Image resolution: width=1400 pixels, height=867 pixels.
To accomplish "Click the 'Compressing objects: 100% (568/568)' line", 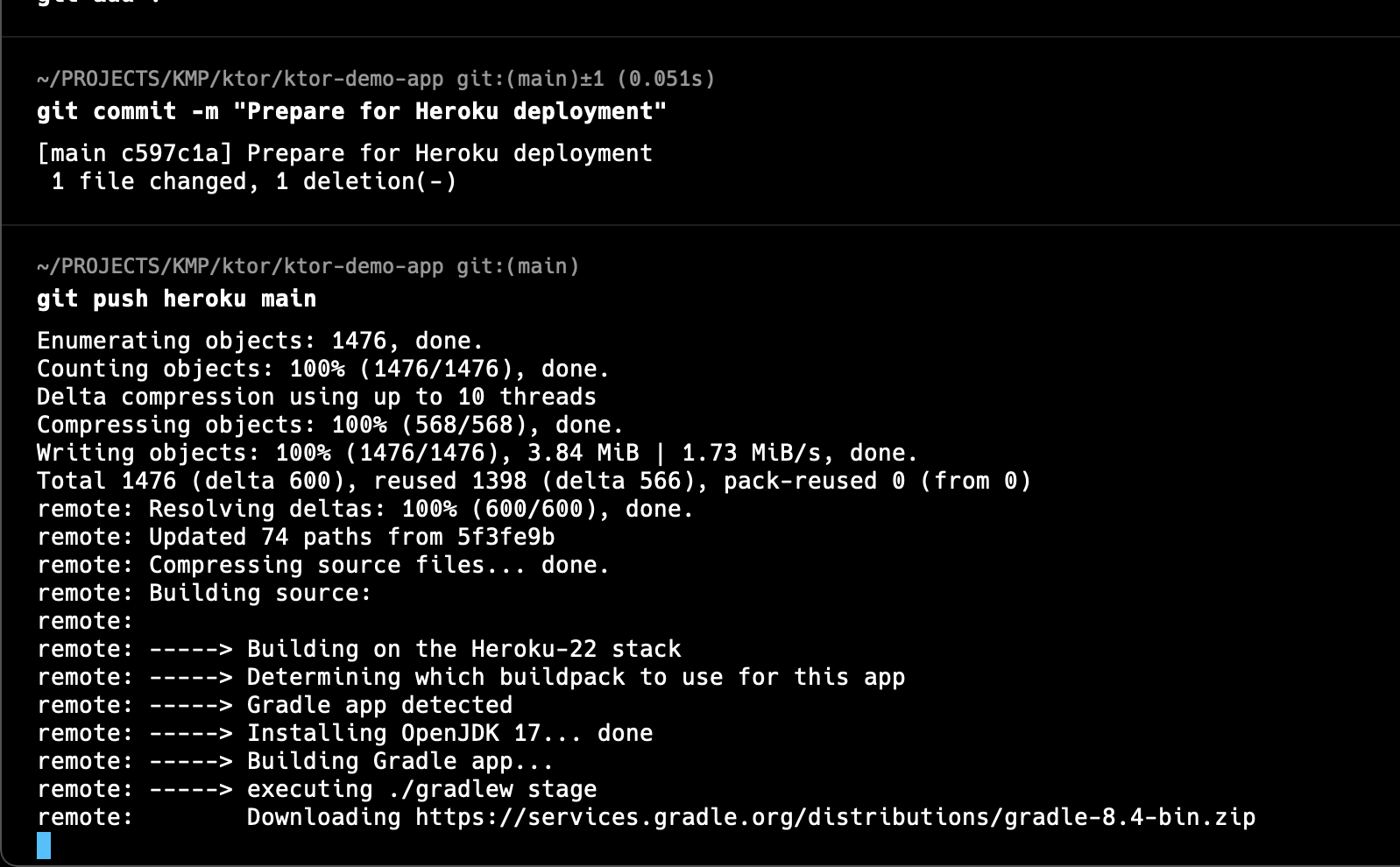I will (330, 425).
